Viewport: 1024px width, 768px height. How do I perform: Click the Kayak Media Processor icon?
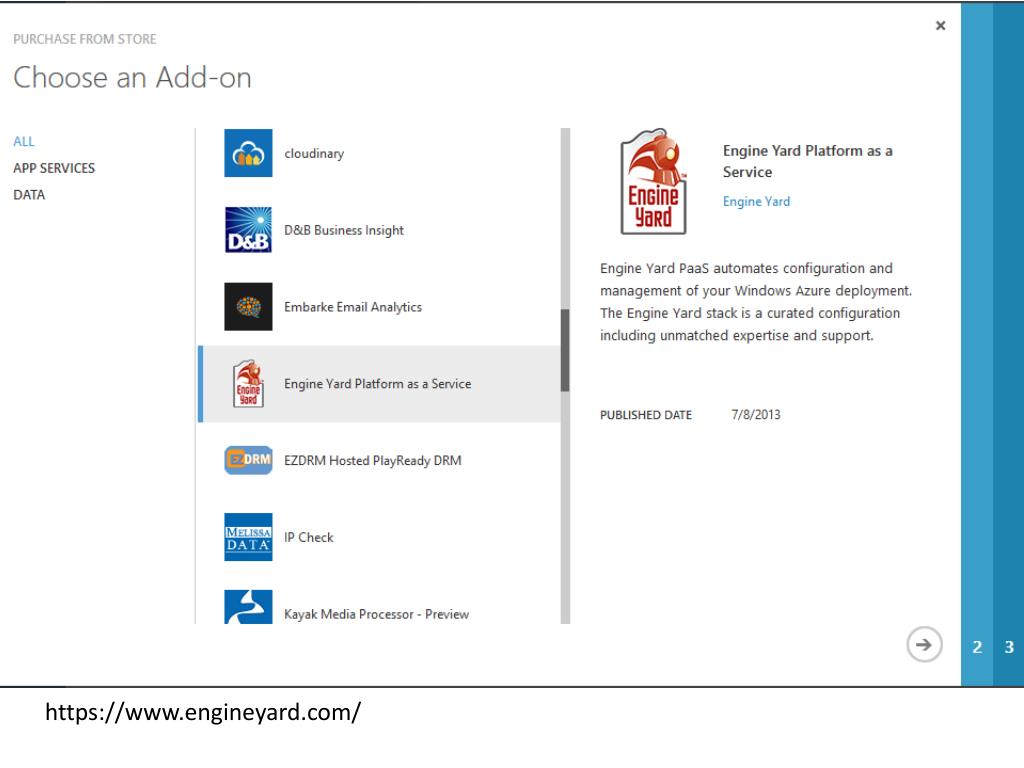tap(248, 607)
